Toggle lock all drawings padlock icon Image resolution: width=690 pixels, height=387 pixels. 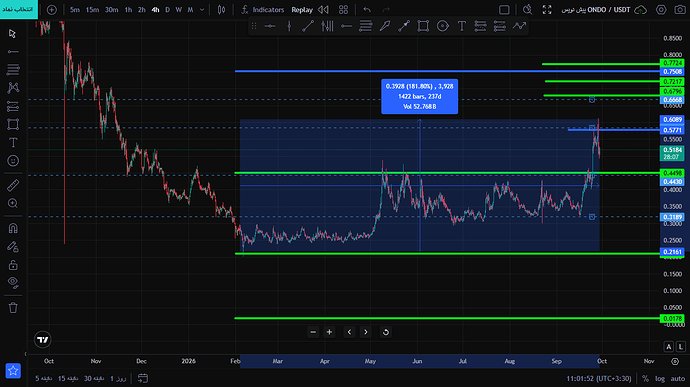coord(13,265)
